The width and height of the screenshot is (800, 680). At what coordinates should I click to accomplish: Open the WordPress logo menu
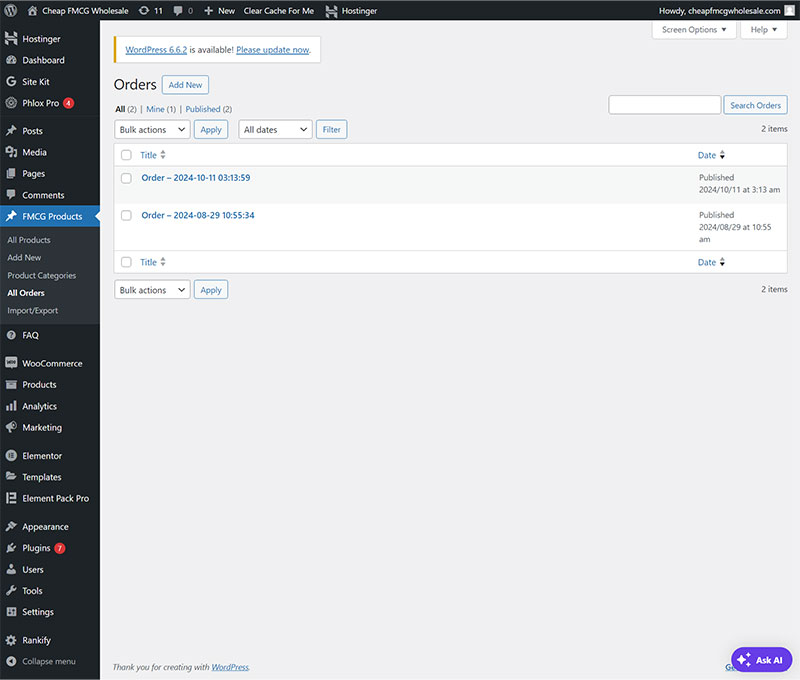coord(11,10)
